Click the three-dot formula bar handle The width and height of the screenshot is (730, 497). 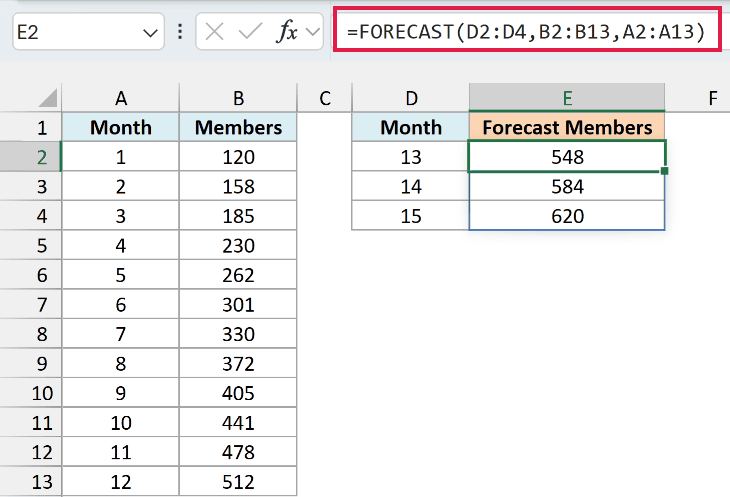coord(180,32)
